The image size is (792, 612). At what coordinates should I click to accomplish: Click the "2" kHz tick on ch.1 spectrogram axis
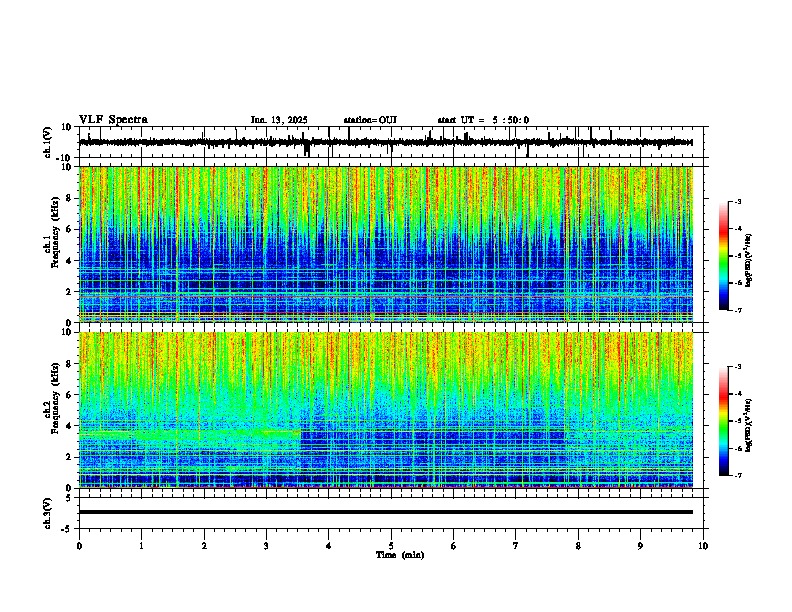[x=71, y=292]
